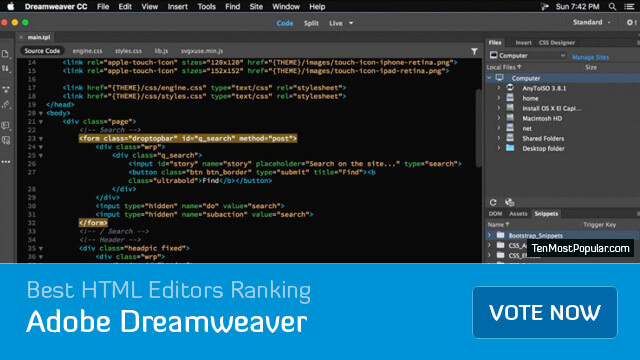The width and height of the screenshot is (640, 360).
Task: Click the Remove Comment icon
Action: point(6,140)
